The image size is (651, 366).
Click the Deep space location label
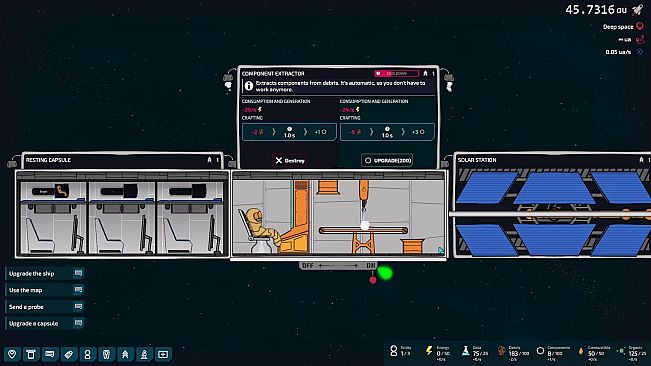[x=618, y=27]
